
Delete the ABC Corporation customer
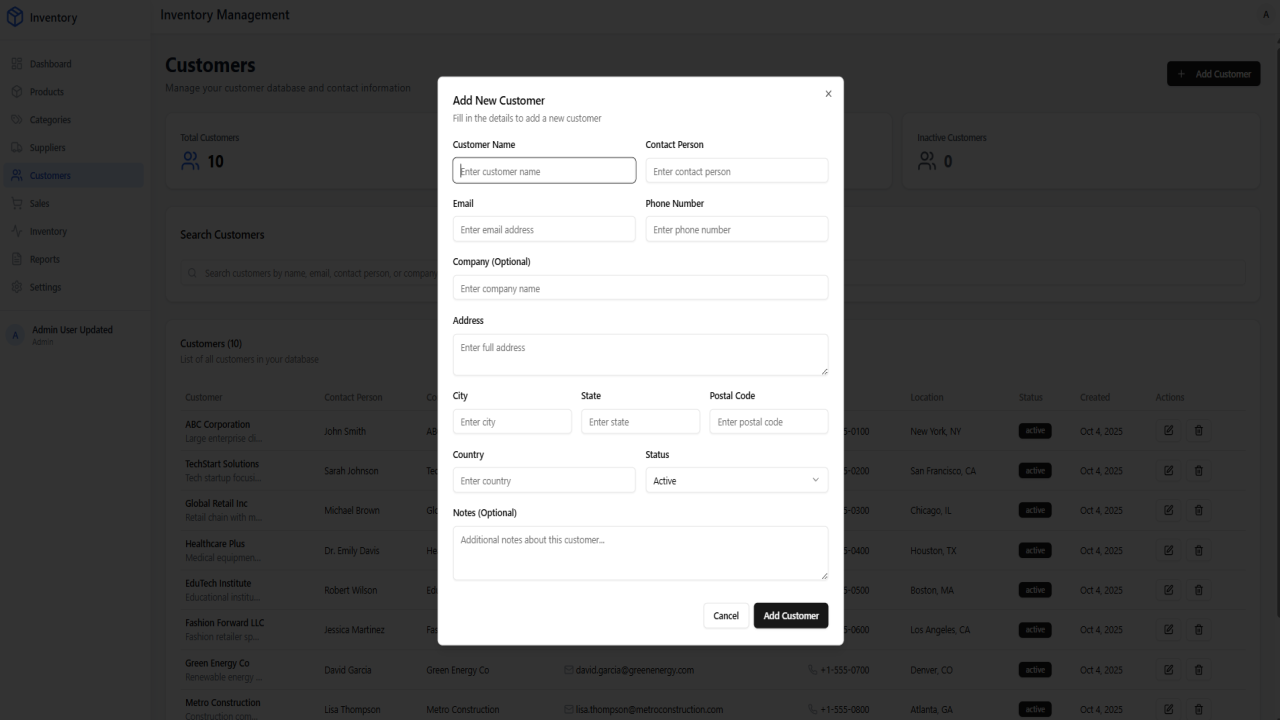pyautogui.click(x=1199, y=431)
